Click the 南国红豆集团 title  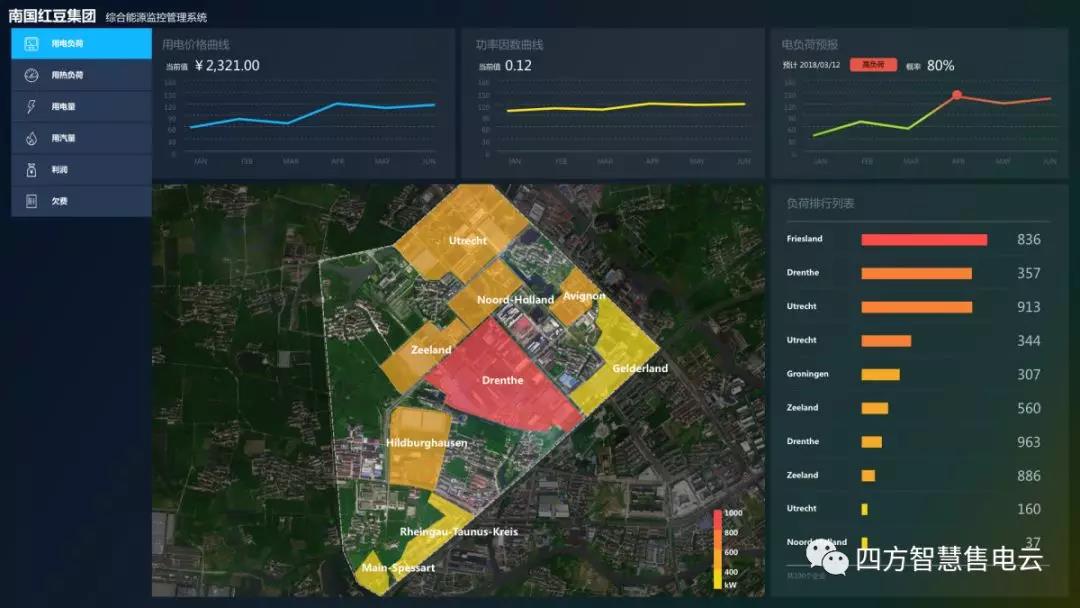(x=52, y=16)
